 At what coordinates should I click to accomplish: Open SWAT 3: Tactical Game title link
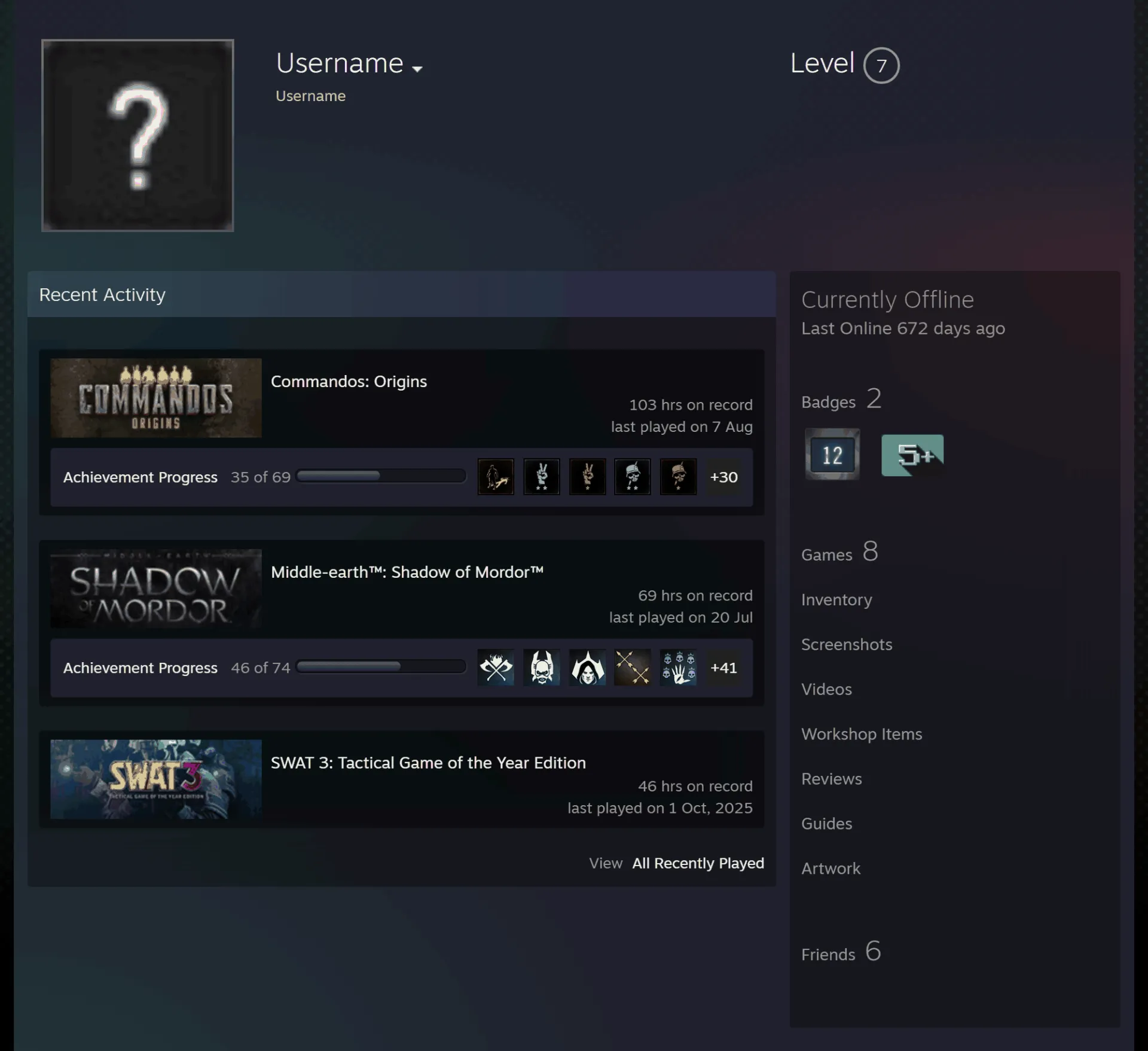point(428,763)
